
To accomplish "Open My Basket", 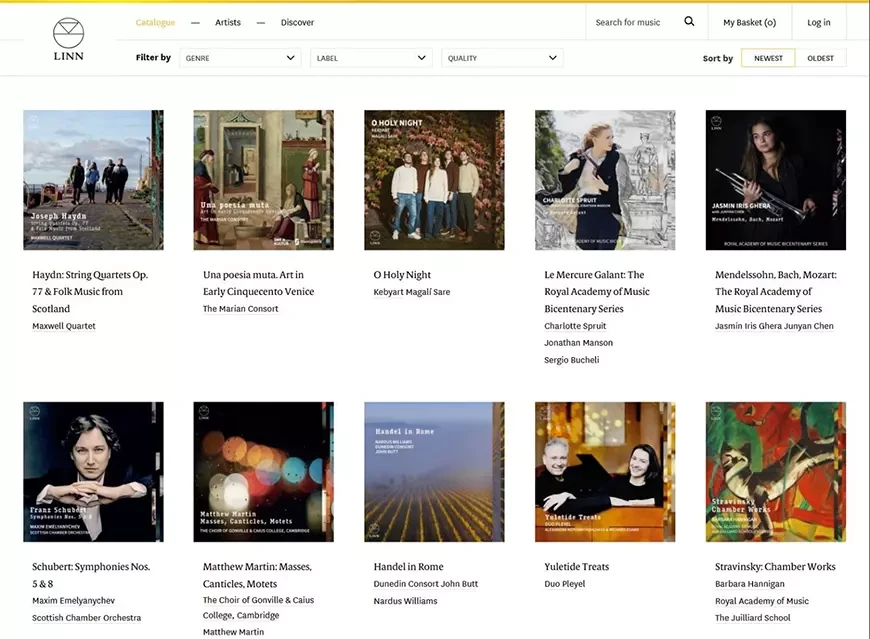I will coord(749,22).
